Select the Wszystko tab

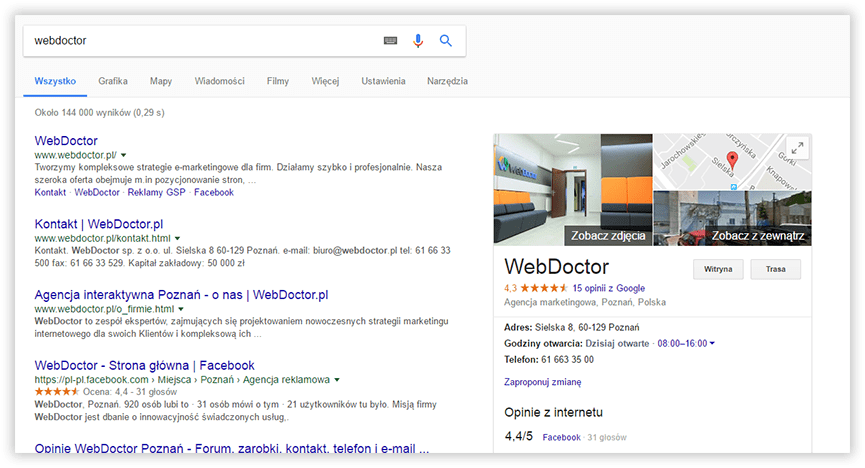point(55,81)
